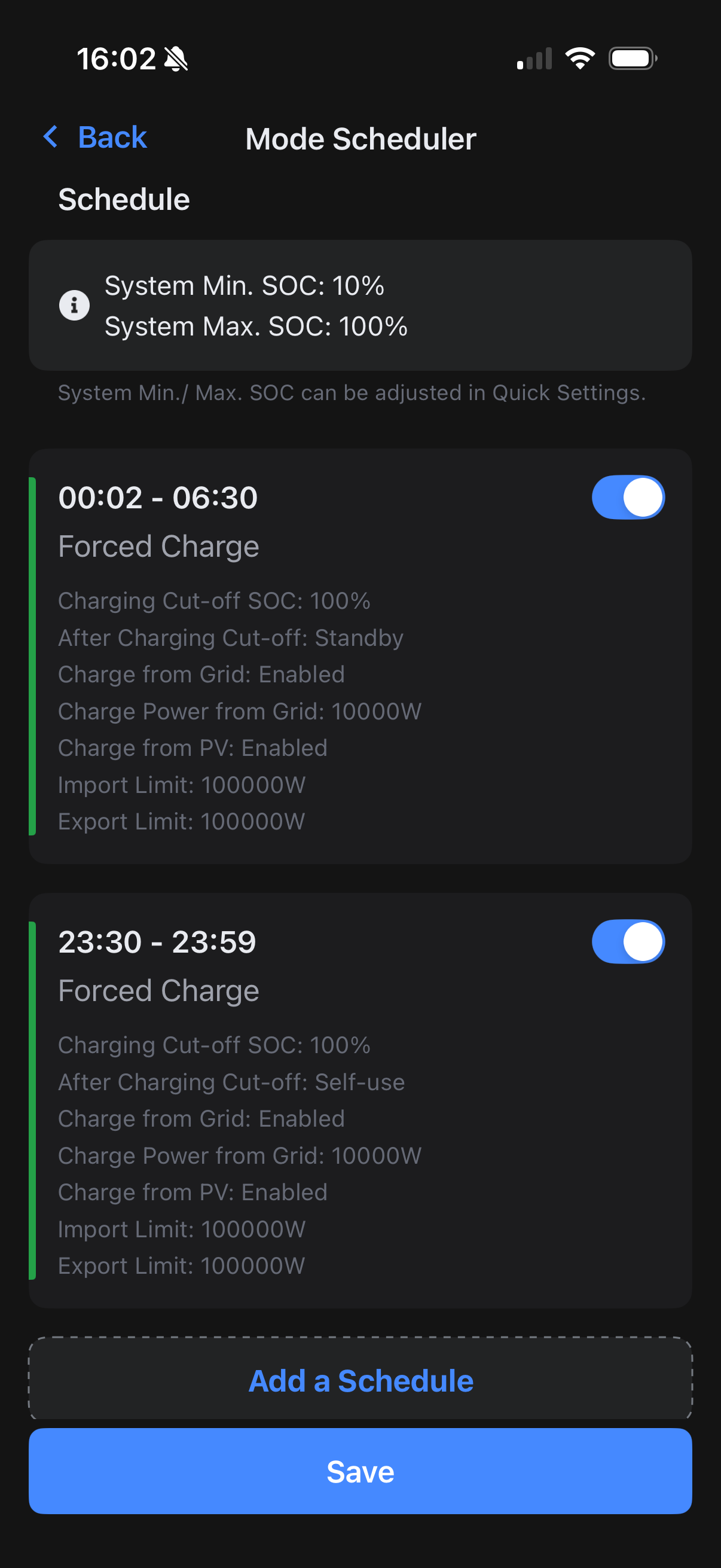Disable the 23:30 - 23:59 schedule toggle

click(628, 942)
